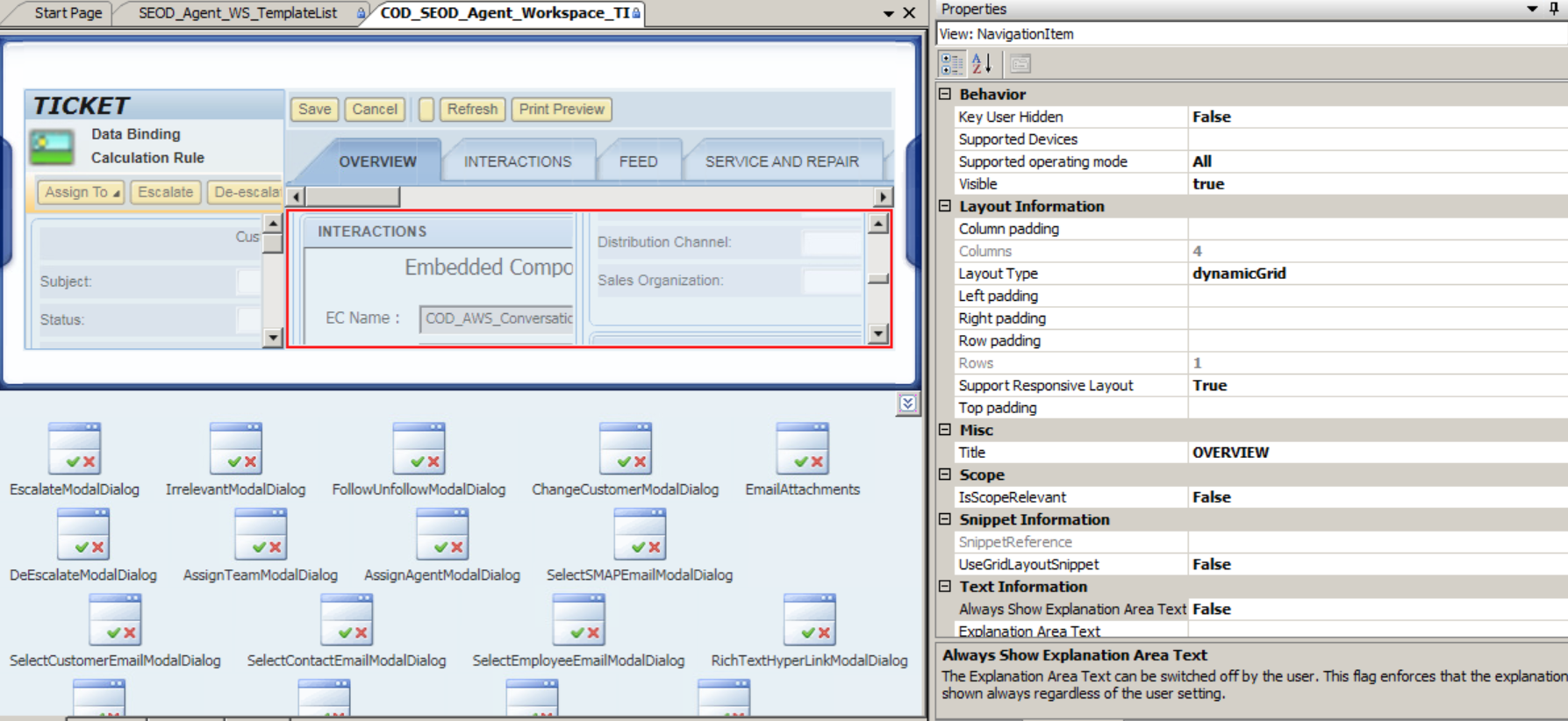Select the SelectCustomerEmailModalDialog icon

115,620
